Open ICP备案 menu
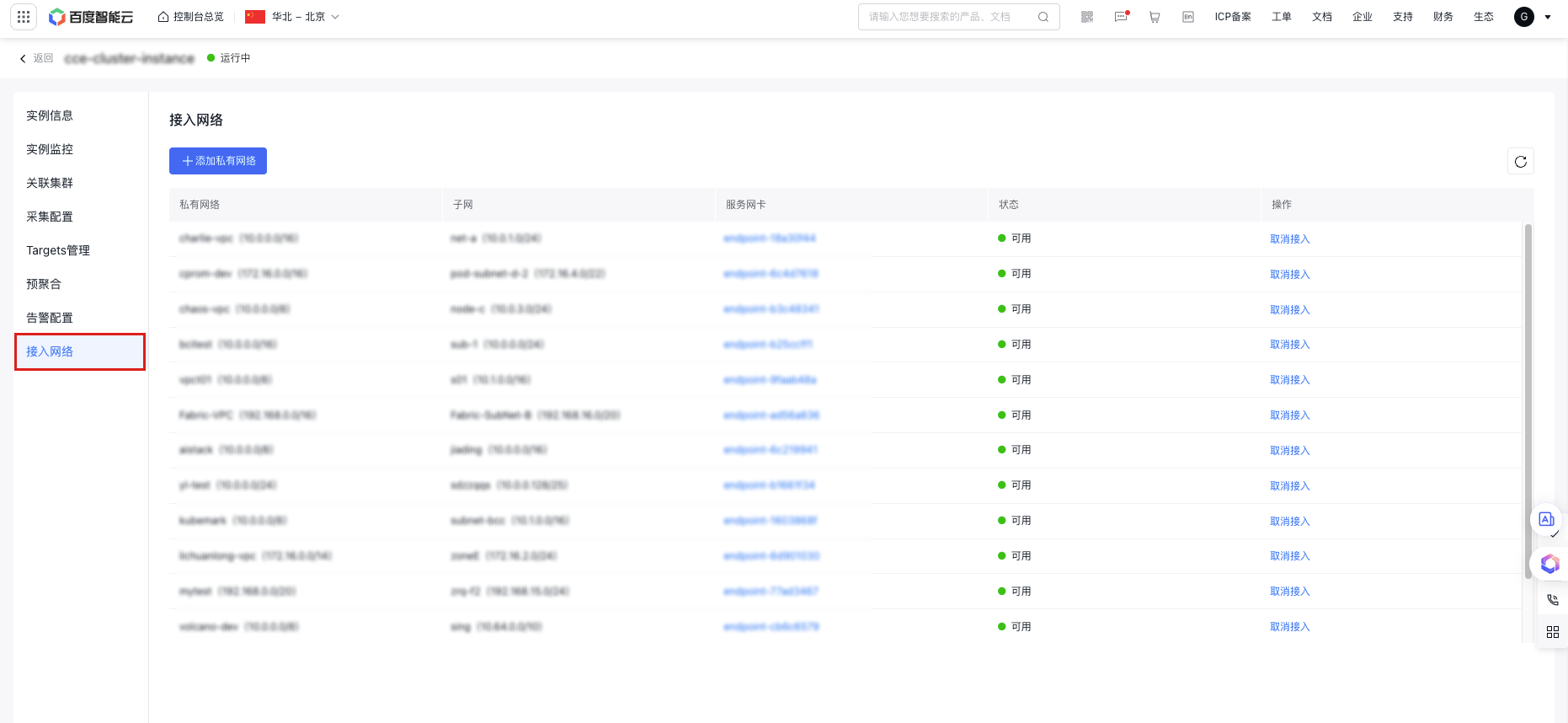Image resolution: width=1568 pixels, height=723 pixels. point(1233,17)
